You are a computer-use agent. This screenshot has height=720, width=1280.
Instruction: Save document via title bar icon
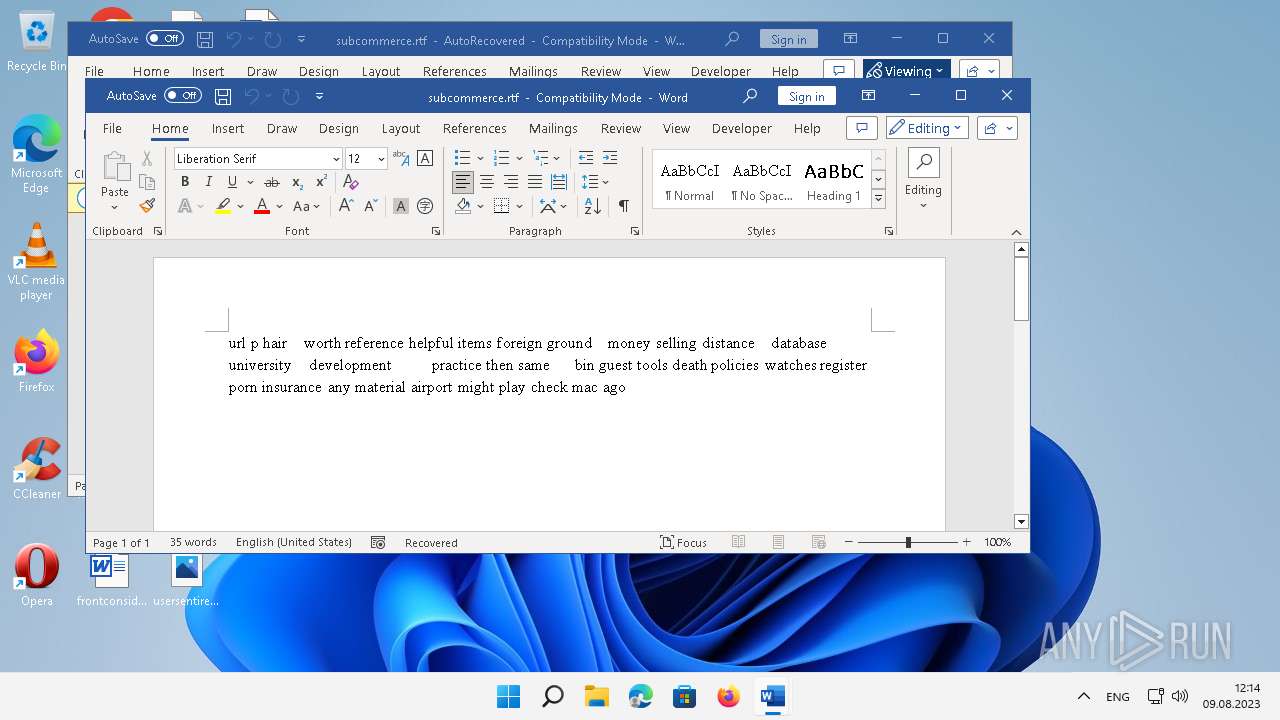tap(223, 97)
